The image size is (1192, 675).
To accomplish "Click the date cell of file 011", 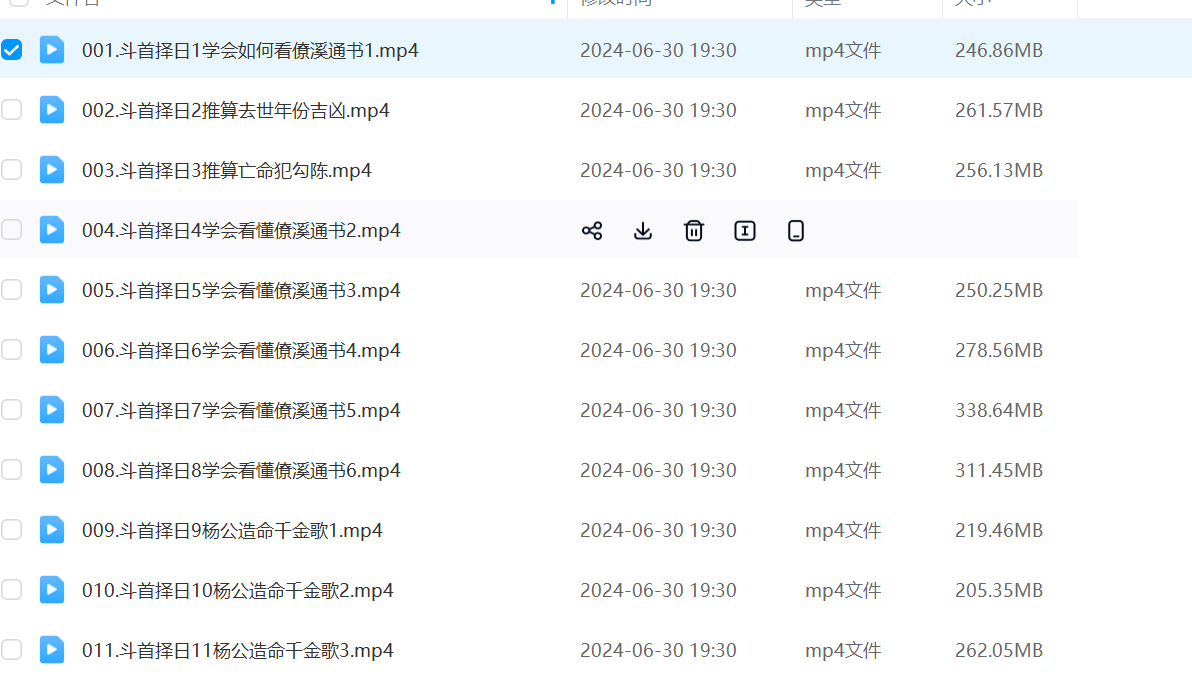I will (658, 650).
